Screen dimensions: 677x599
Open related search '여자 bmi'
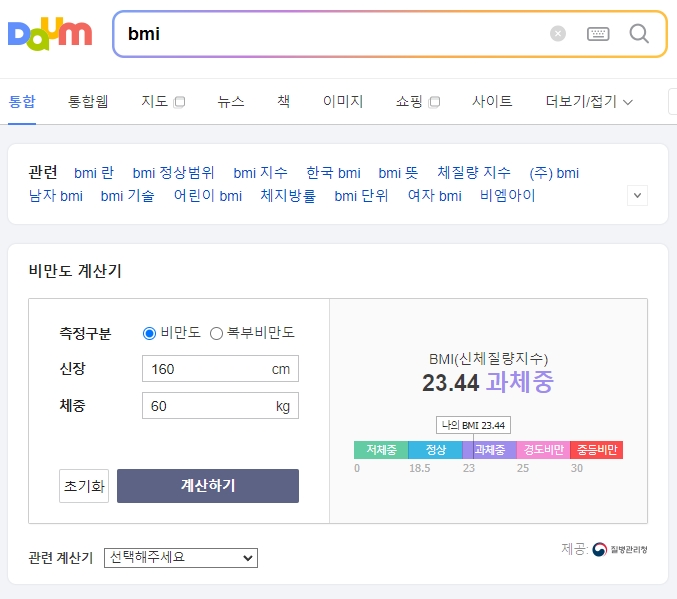435,196
